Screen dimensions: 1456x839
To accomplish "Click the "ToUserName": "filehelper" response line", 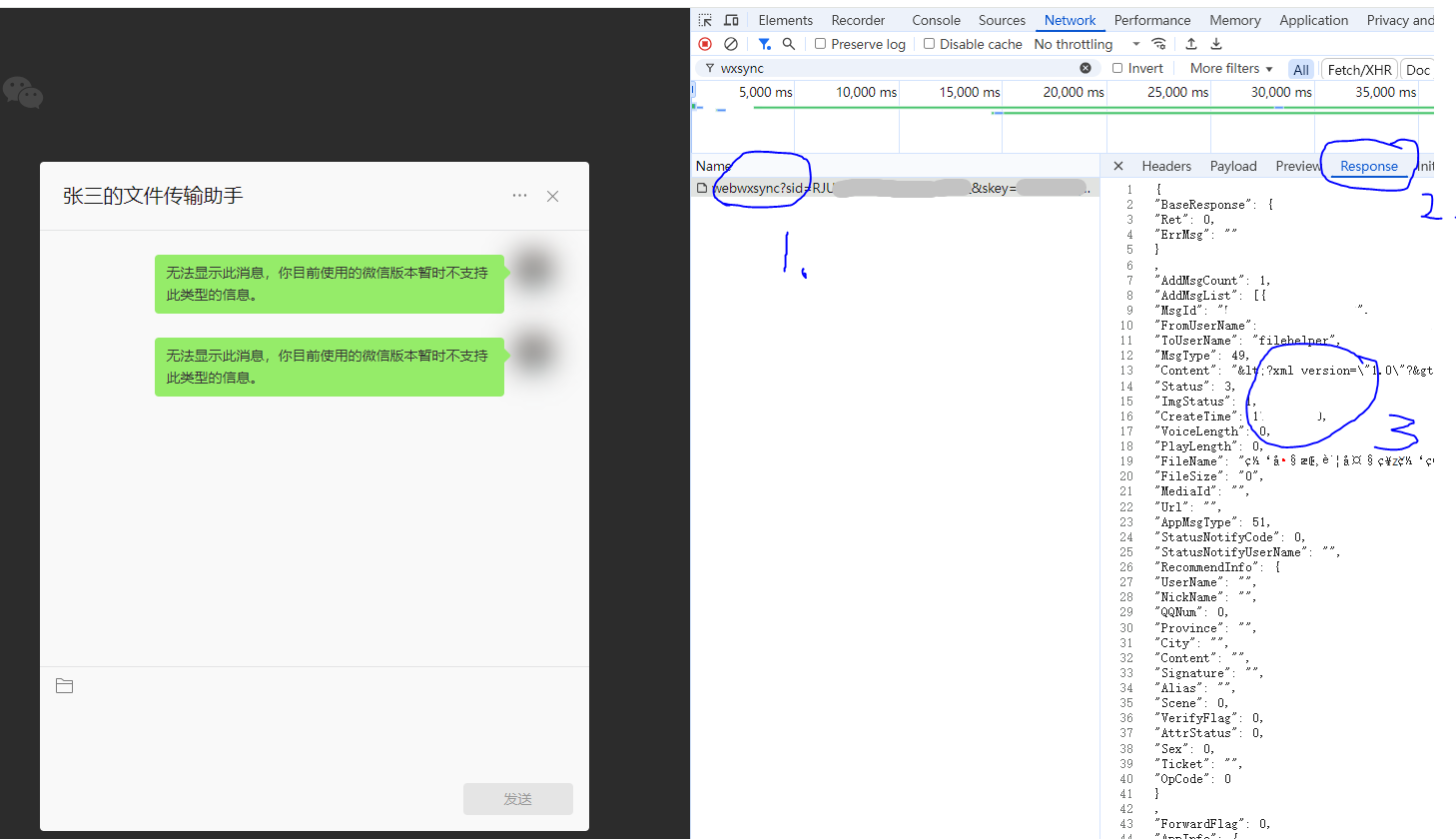I will [1248, 341].
